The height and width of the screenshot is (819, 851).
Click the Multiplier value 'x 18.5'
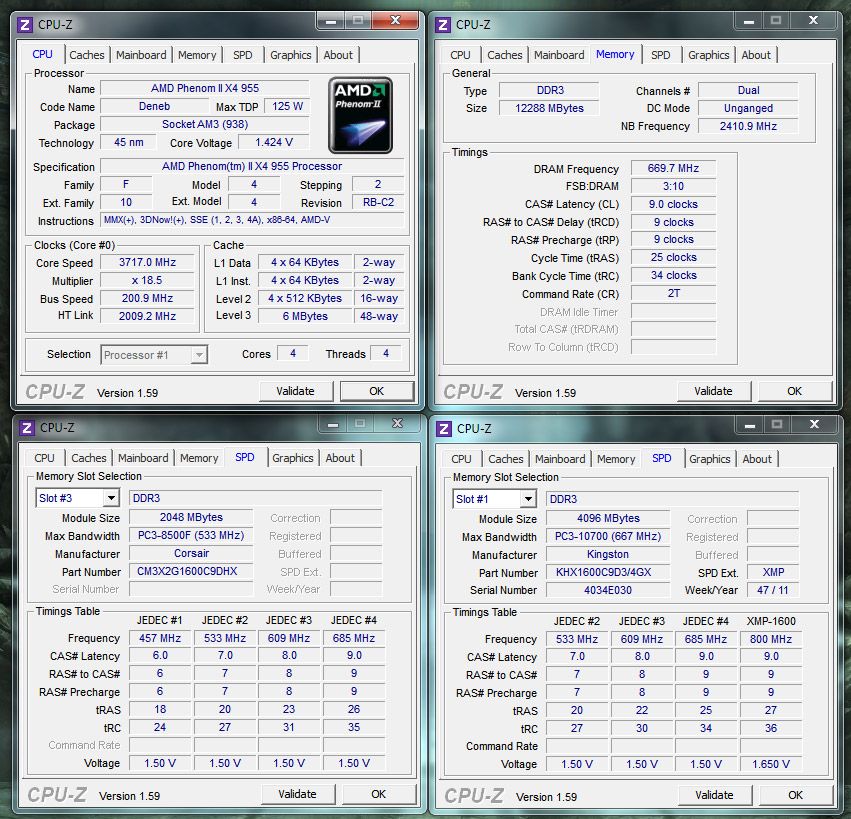point(148,281)
